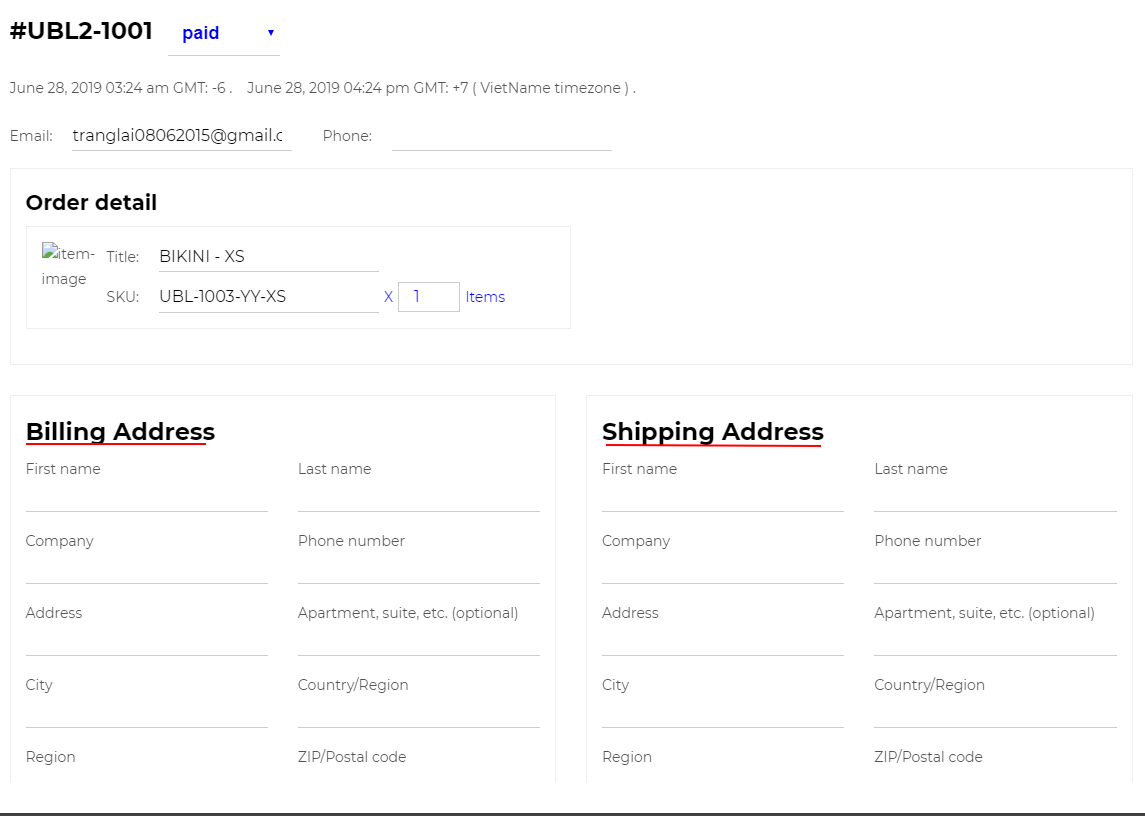This screenshot has width=1145, height=816.
Task: Open the paid order status dropdown
Action: point(224,33)
